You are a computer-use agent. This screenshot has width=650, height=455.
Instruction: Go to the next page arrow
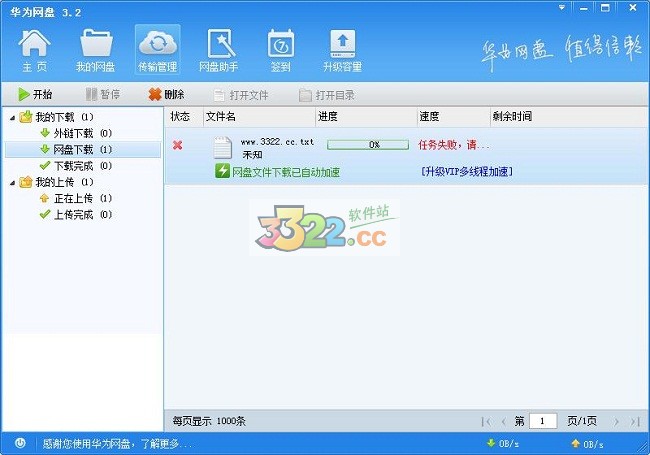(616, 421)
